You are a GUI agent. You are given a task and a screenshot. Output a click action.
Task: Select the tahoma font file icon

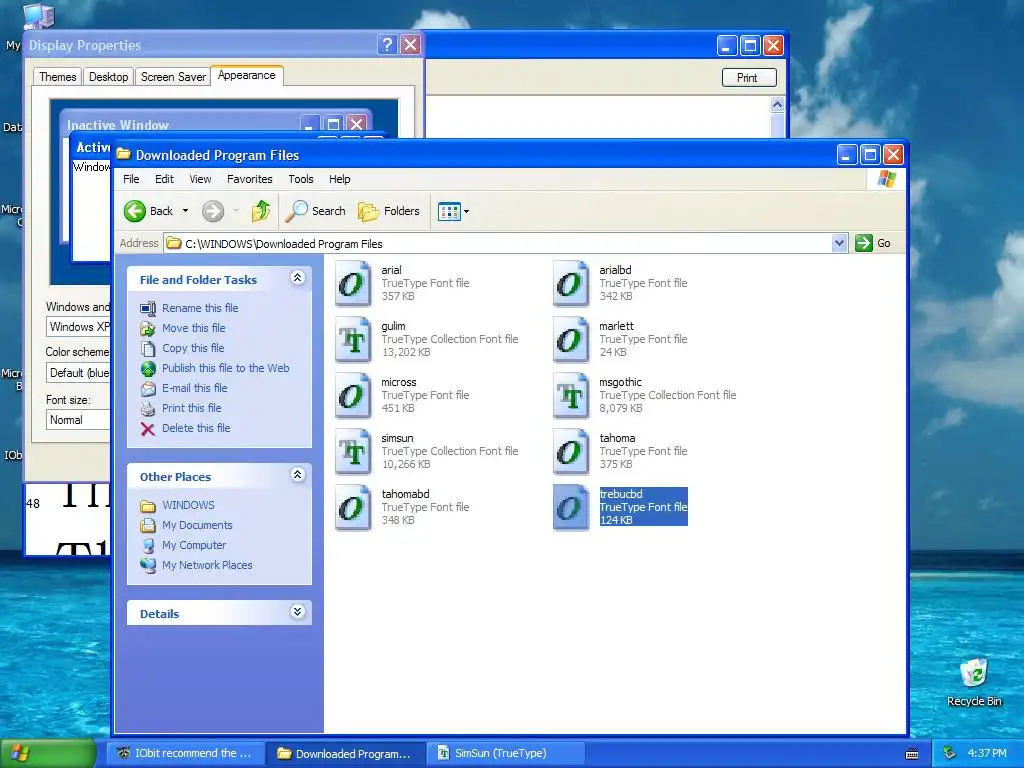point(571,452)
